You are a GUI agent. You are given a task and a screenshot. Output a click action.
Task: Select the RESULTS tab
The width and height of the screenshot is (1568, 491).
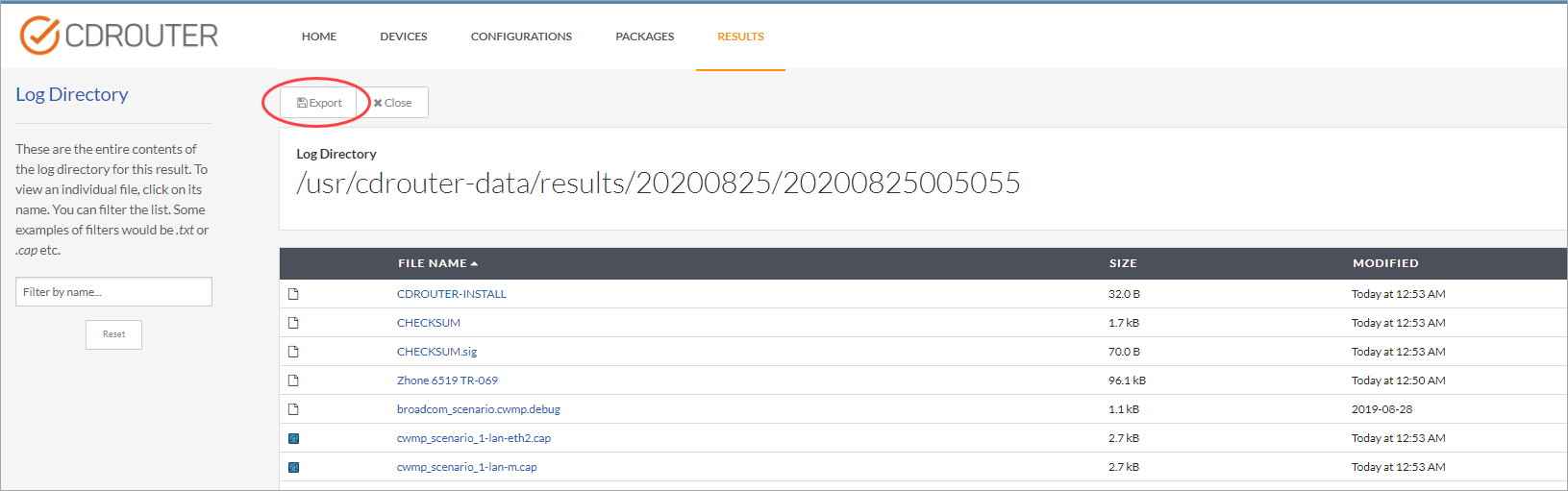(740, 37)
